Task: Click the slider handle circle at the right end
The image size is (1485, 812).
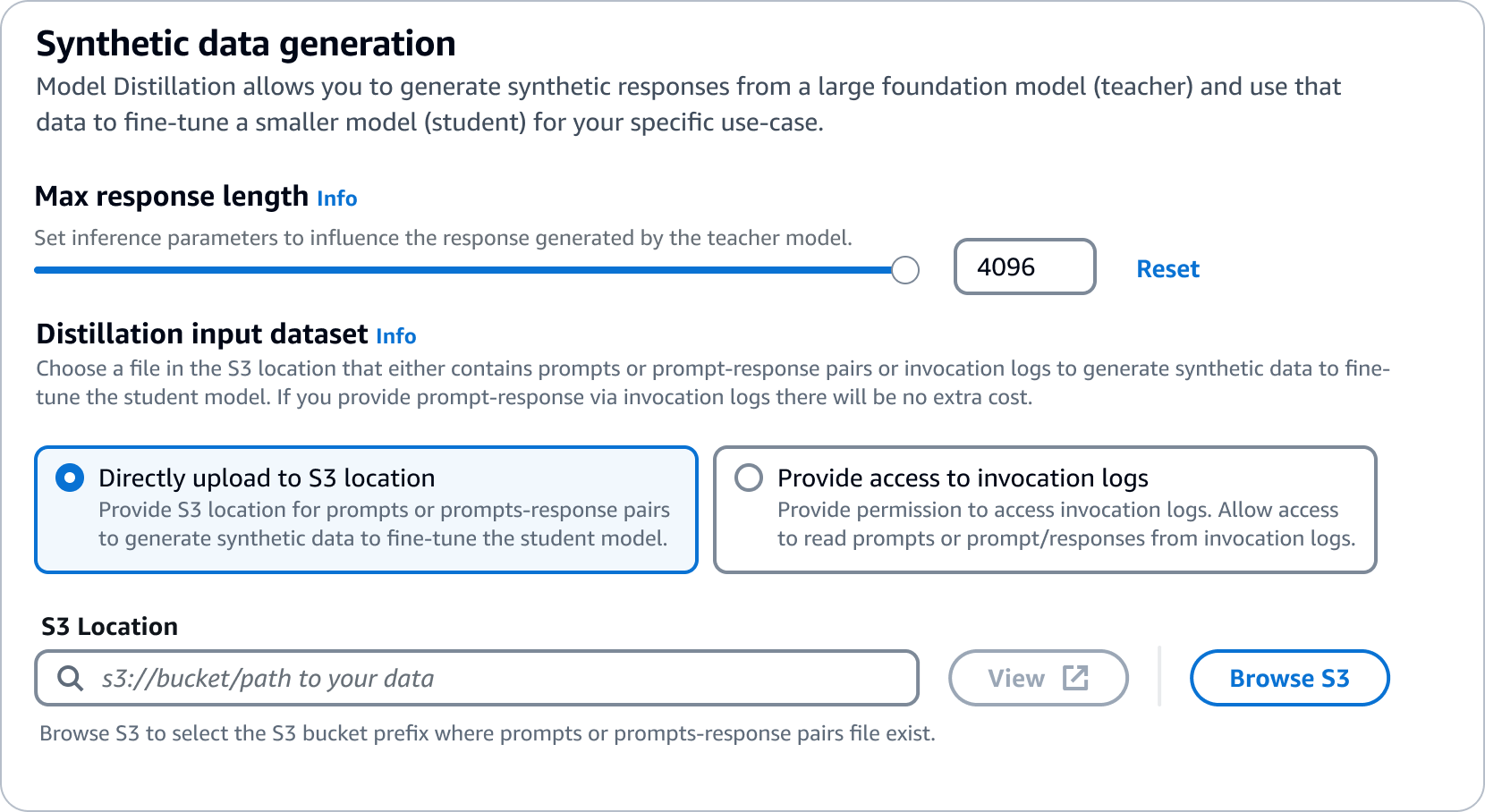Action: 905,267
